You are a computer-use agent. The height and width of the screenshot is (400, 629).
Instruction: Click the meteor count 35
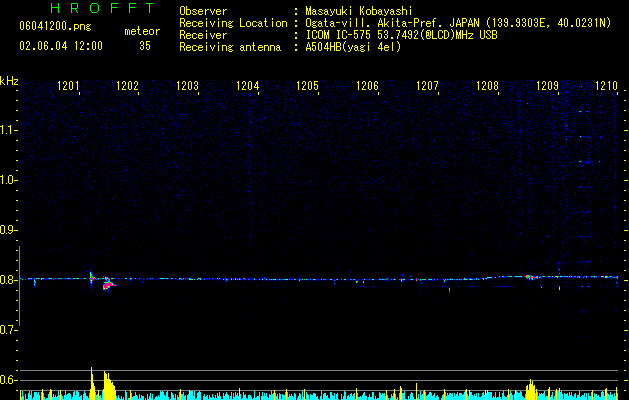pos(145,46)
